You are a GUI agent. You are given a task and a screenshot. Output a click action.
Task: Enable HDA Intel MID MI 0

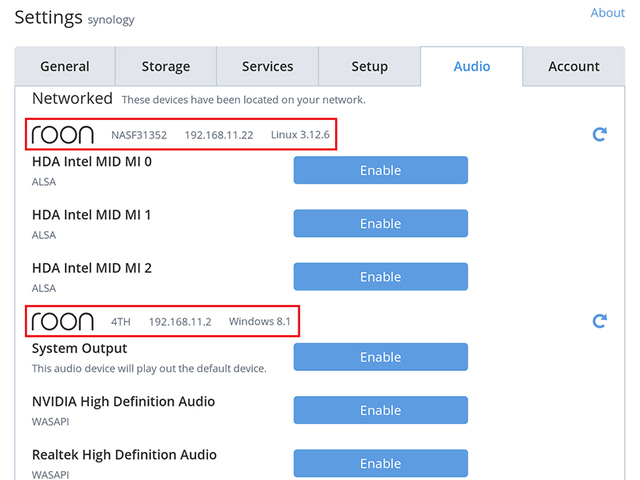(x=380, y=171)
